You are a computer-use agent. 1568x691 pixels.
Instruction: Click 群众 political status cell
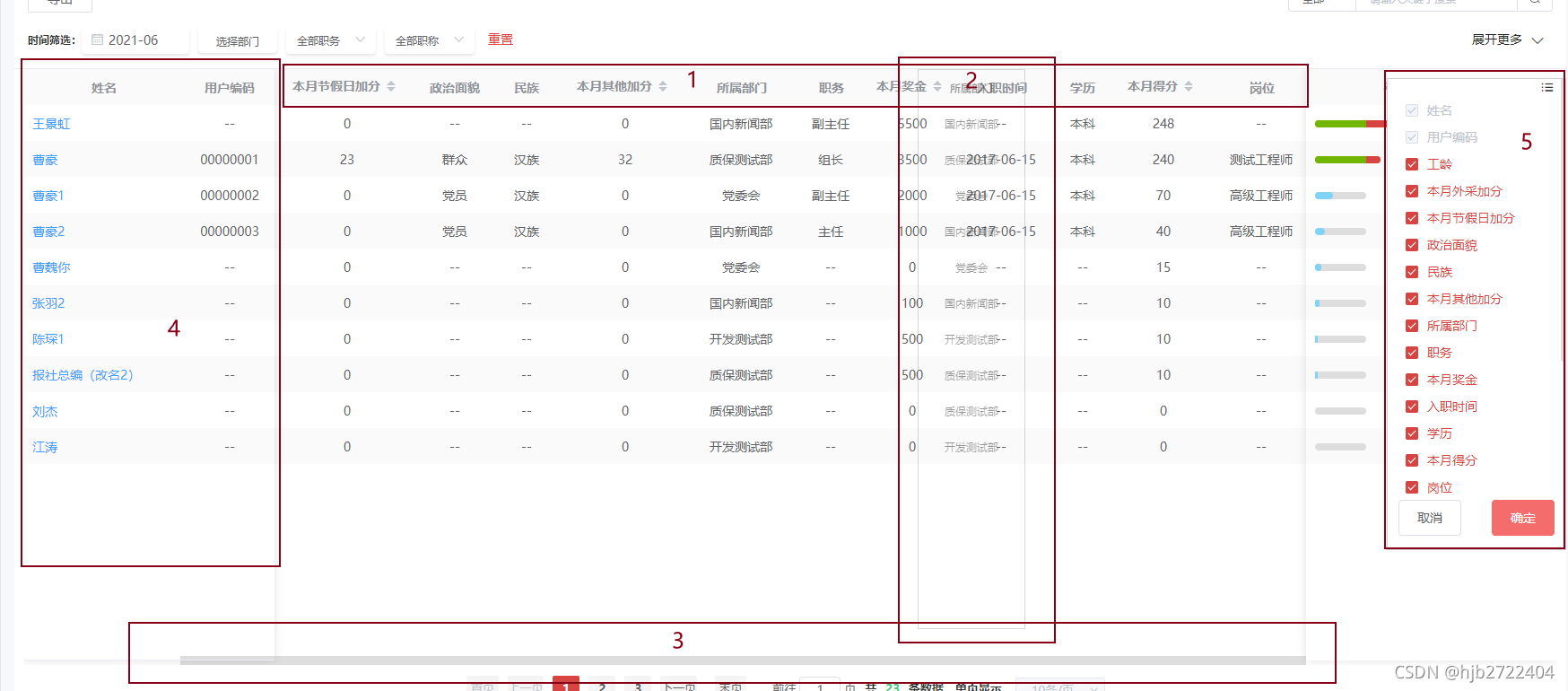(x=455, y=160)
